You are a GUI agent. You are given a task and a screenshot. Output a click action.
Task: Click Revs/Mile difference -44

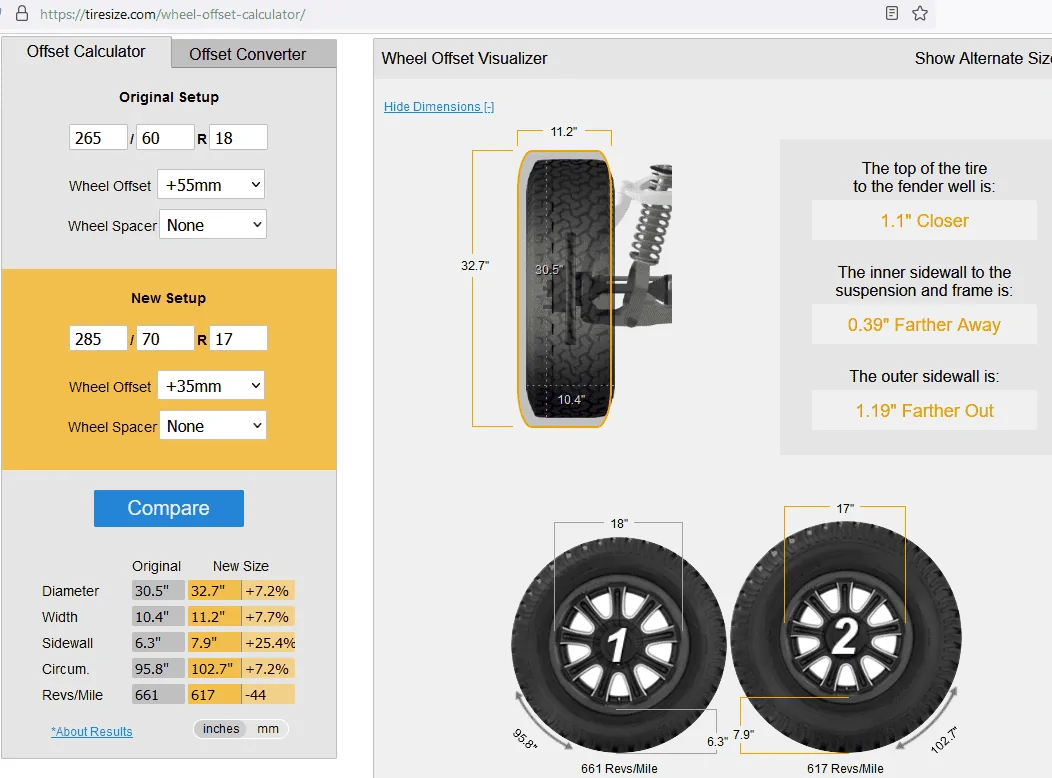click(268, 695)
